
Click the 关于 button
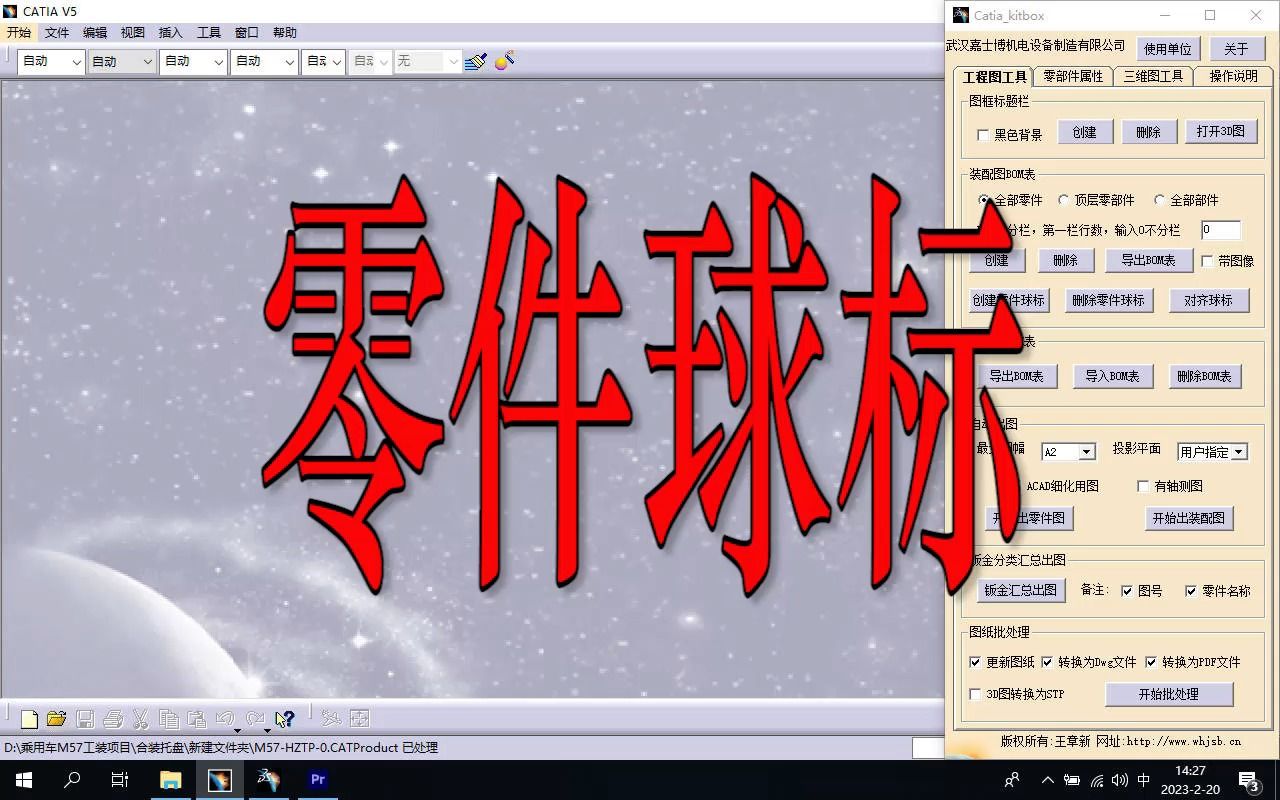pyautogui.click(x=1237, y=49)
